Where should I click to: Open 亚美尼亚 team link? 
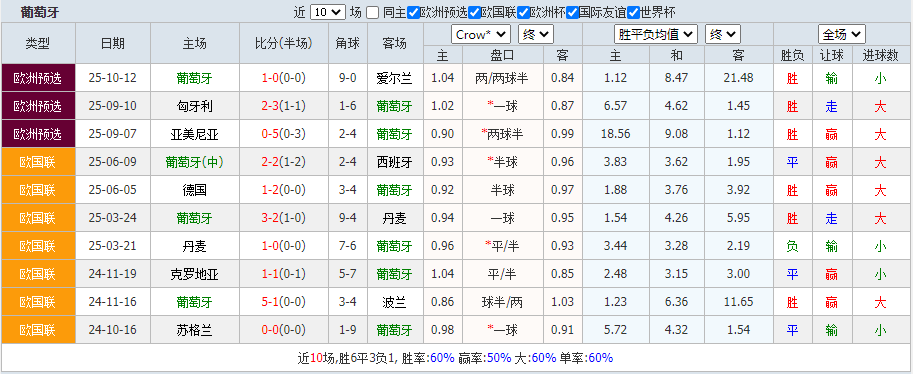(194, 134)
